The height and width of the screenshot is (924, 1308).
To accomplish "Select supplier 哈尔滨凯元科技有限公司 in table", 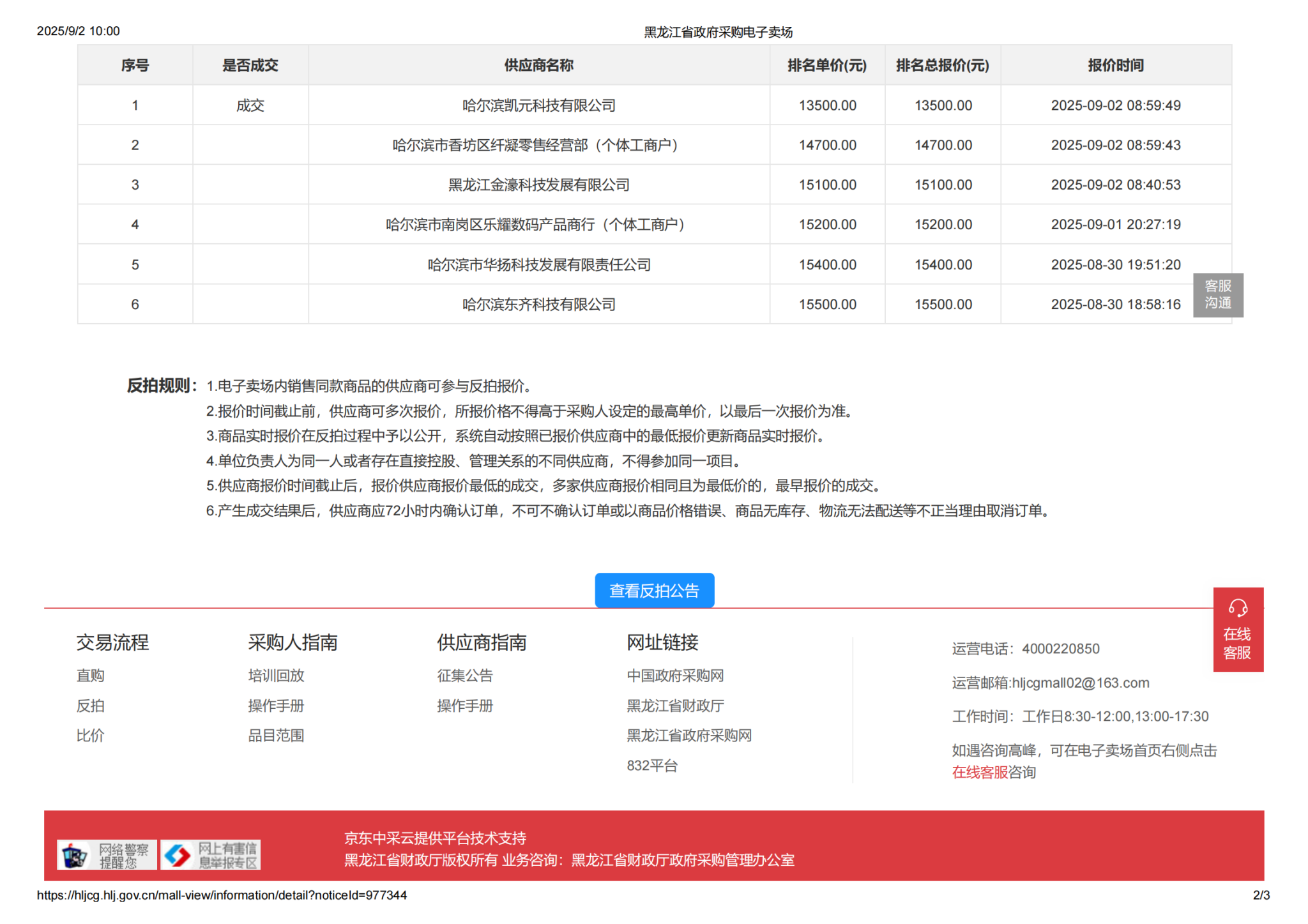I will [x=538, y=105].
